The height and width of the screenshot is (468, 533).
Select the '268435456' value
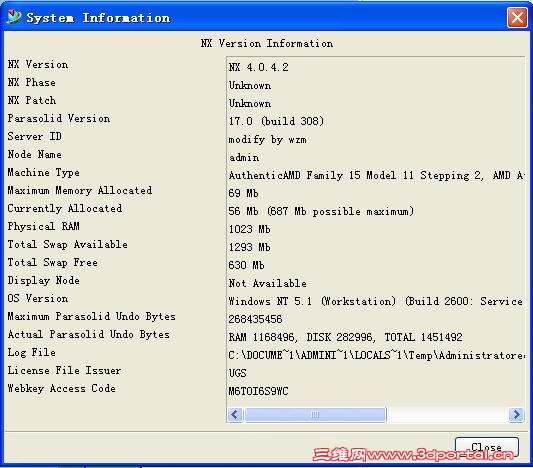tap(255, 319)
